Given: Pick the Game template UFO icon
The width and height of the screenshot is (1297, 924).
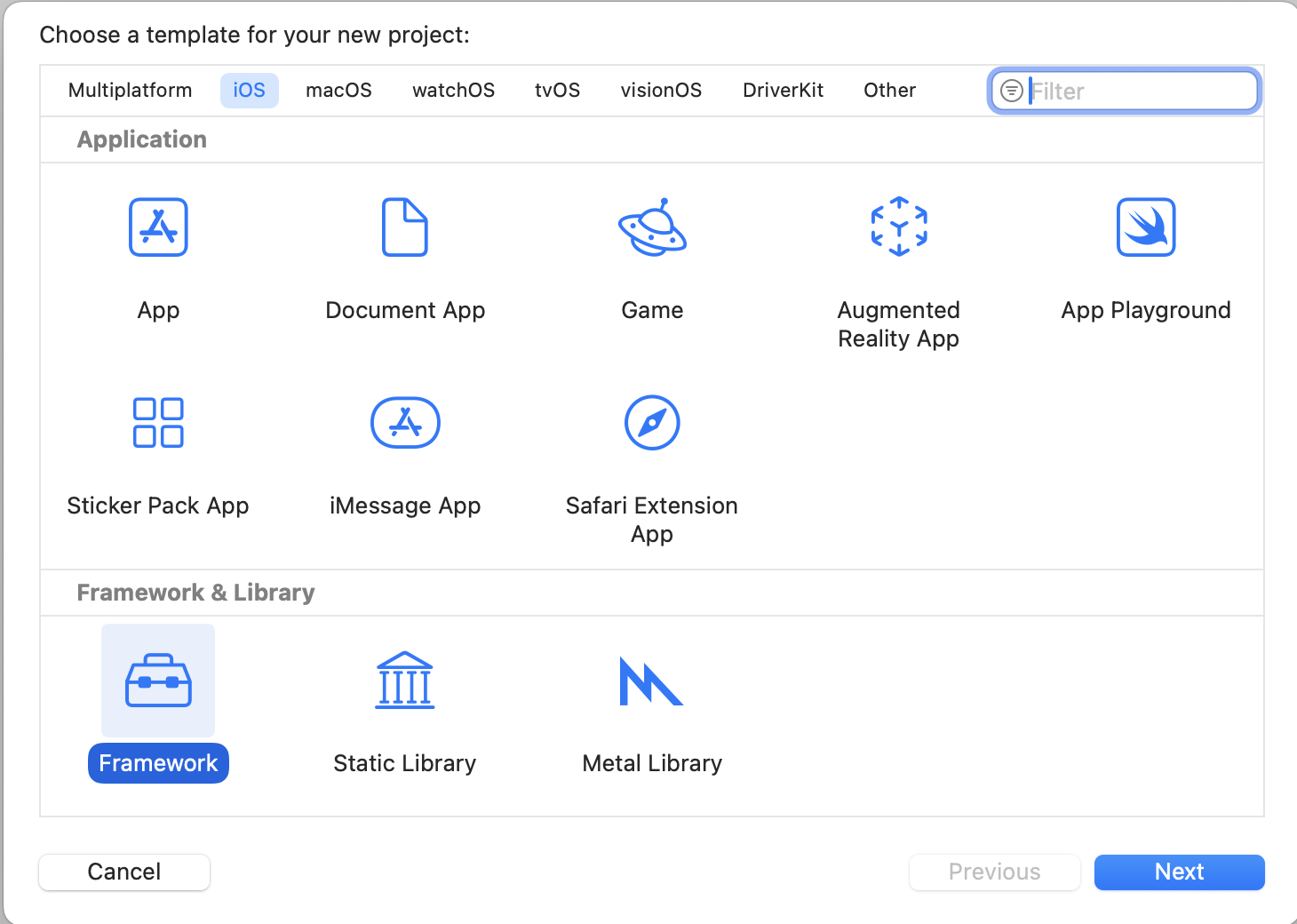Looking at the screenshot, I should click(652, 227).
